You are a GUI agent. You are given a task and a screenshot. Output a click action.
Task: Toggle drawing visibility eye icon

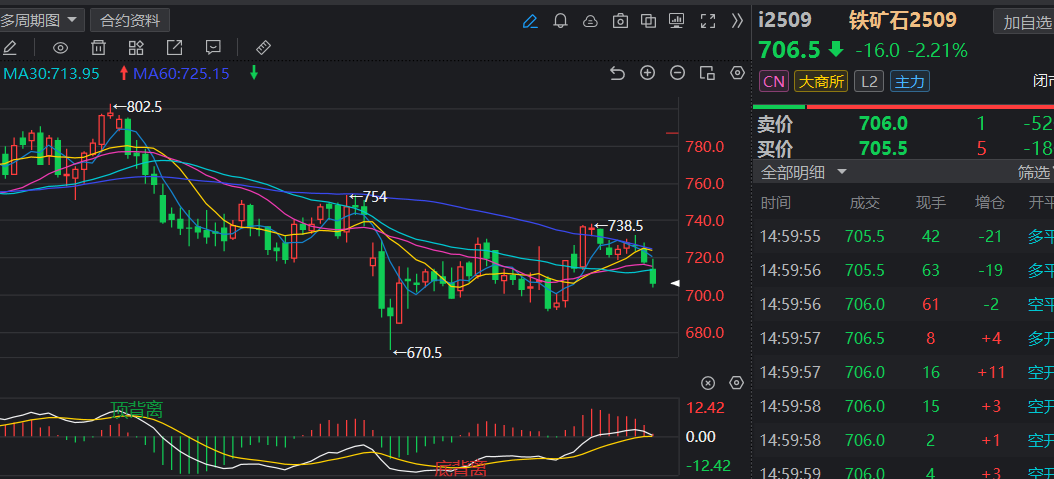(x=61, y=48)
